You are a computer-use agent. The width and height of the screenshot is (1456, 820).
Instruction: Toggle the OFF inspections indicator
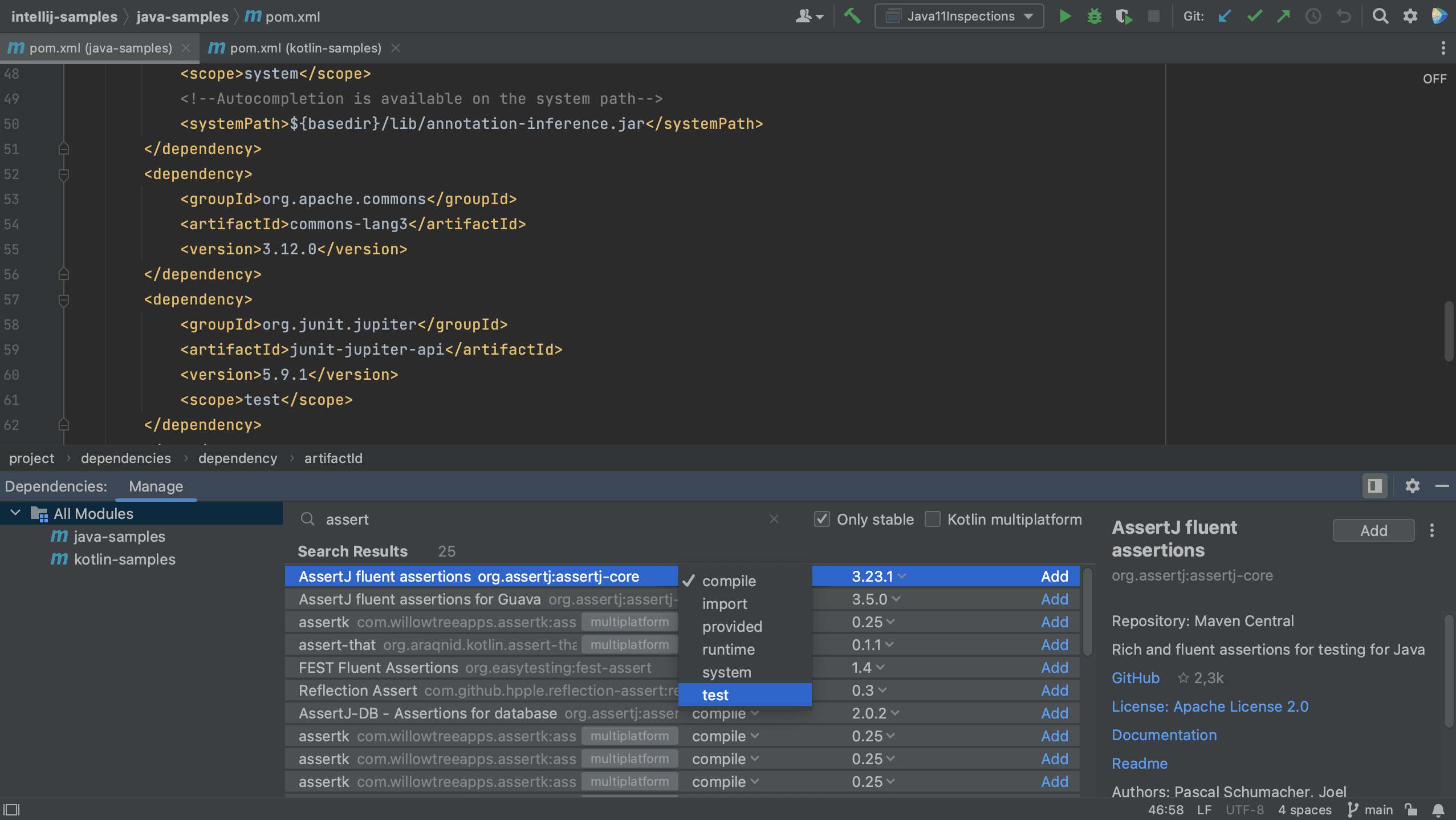pyautogui.click(x=1434, y=79)
